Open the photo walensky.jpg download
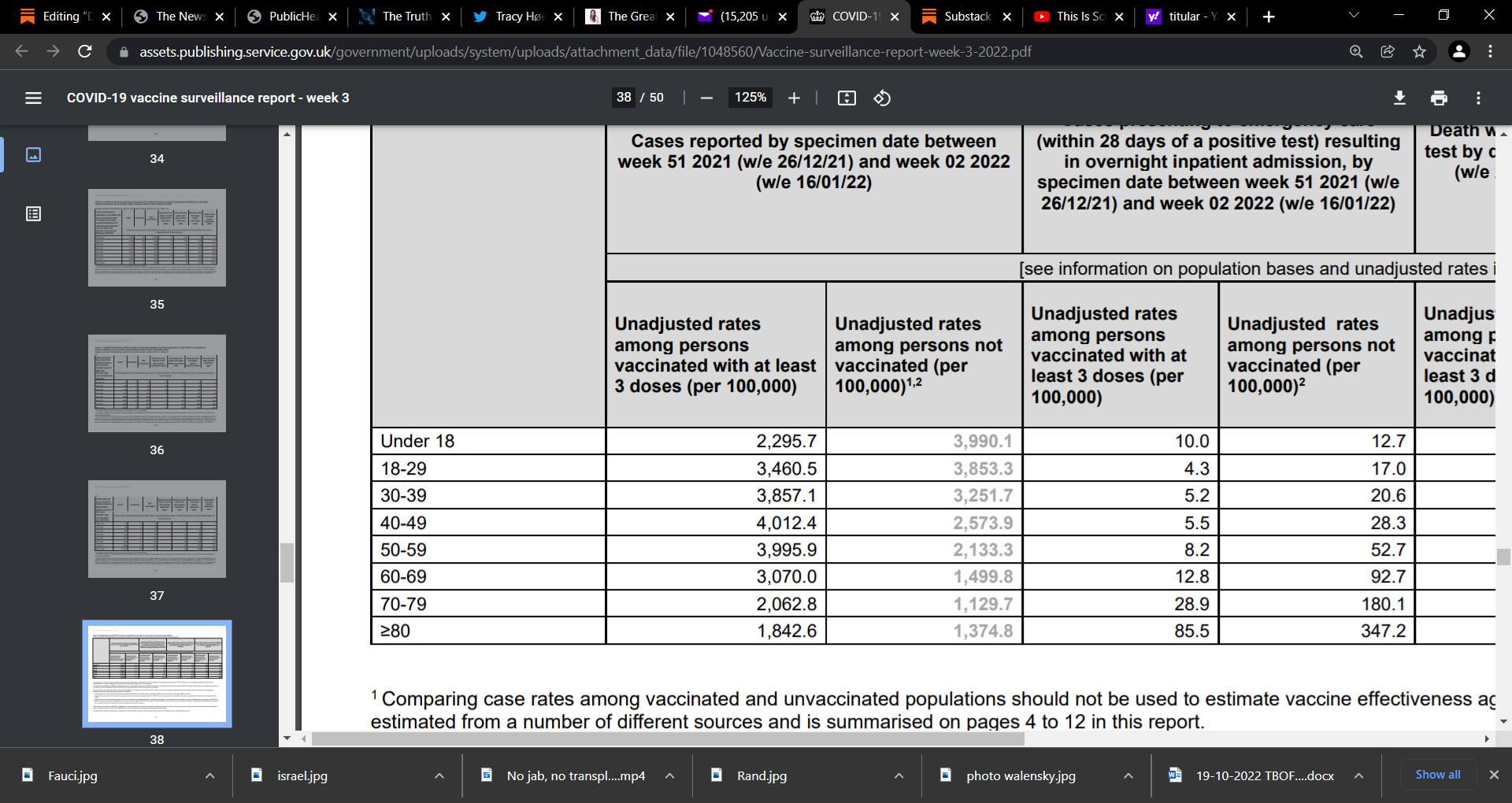The width and height of the screenshot is (1512, 803). [x=1021, y=775]
